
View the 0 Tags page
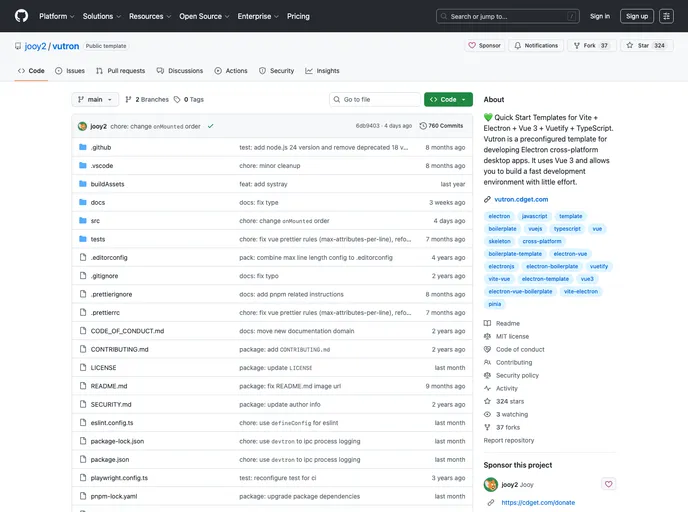[189, 100]
